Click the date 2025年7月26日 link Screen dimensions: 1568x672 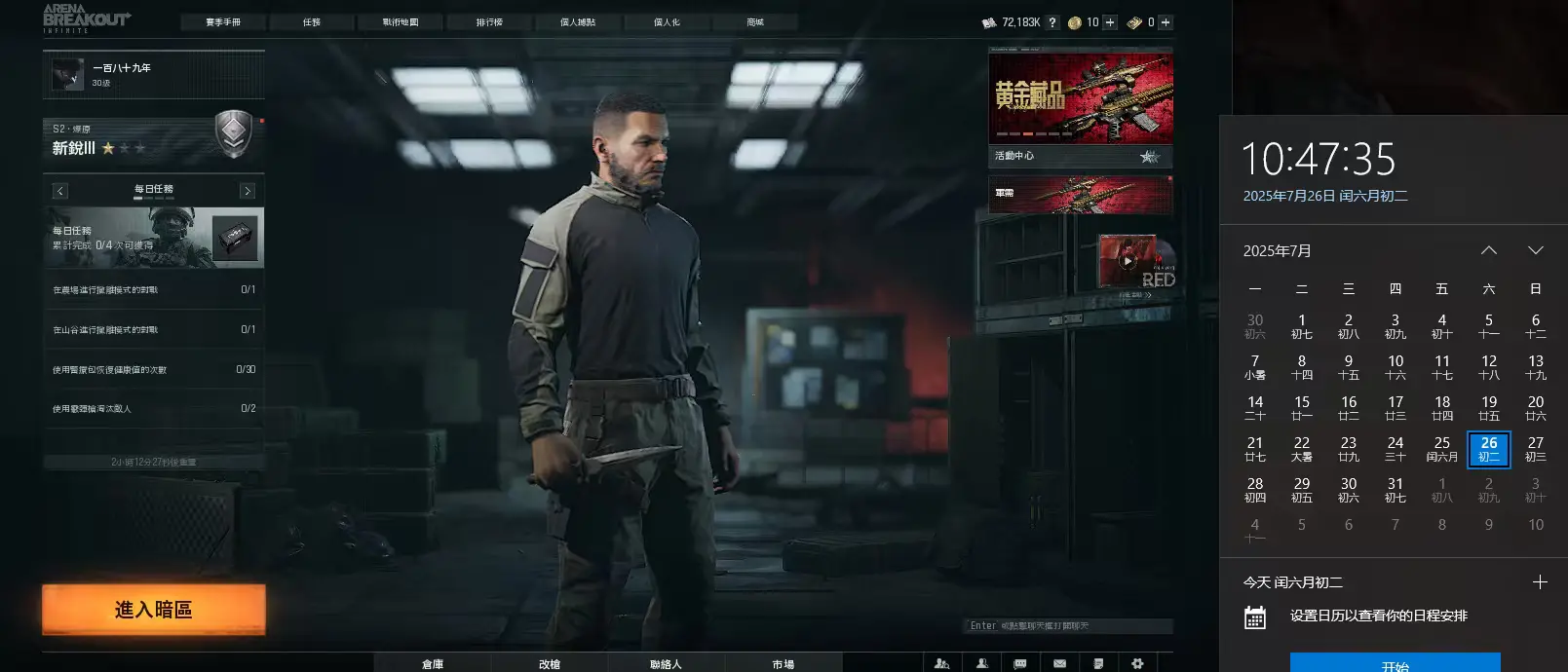point(1325,196)
